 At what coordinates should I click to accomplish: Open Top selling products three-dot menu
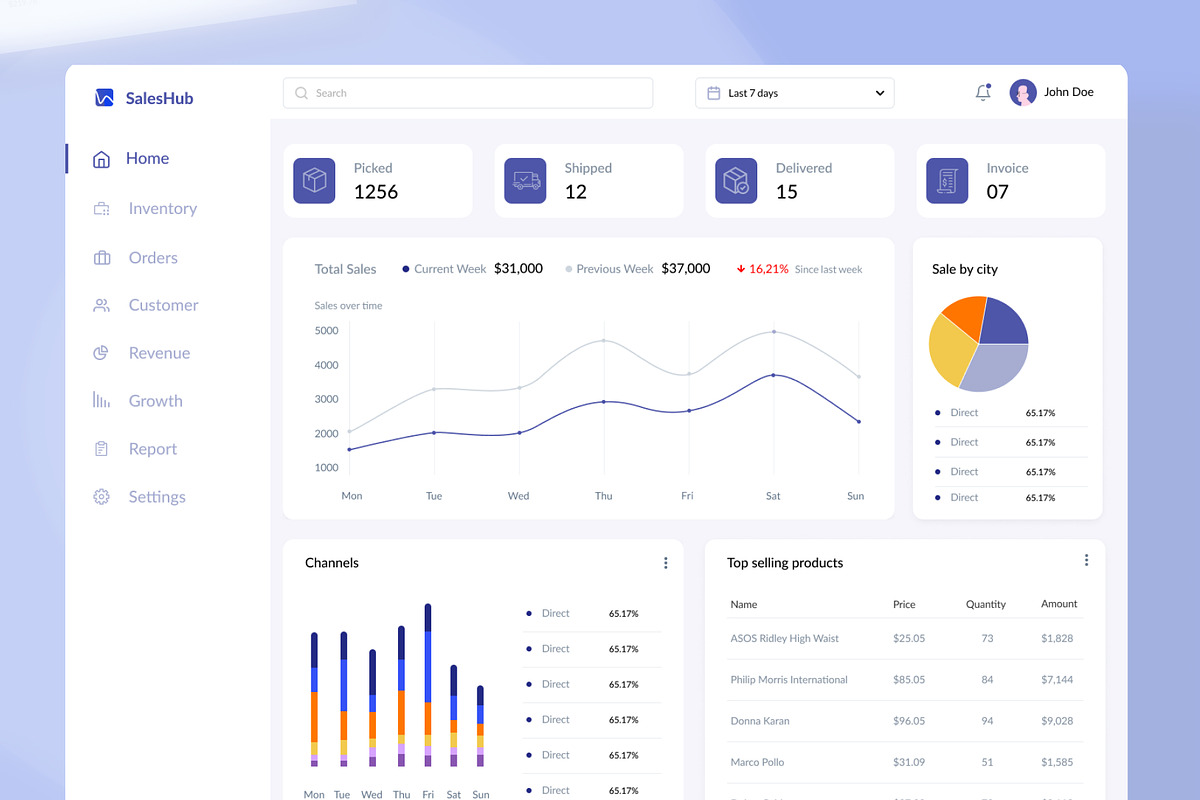click(1087, 560)
